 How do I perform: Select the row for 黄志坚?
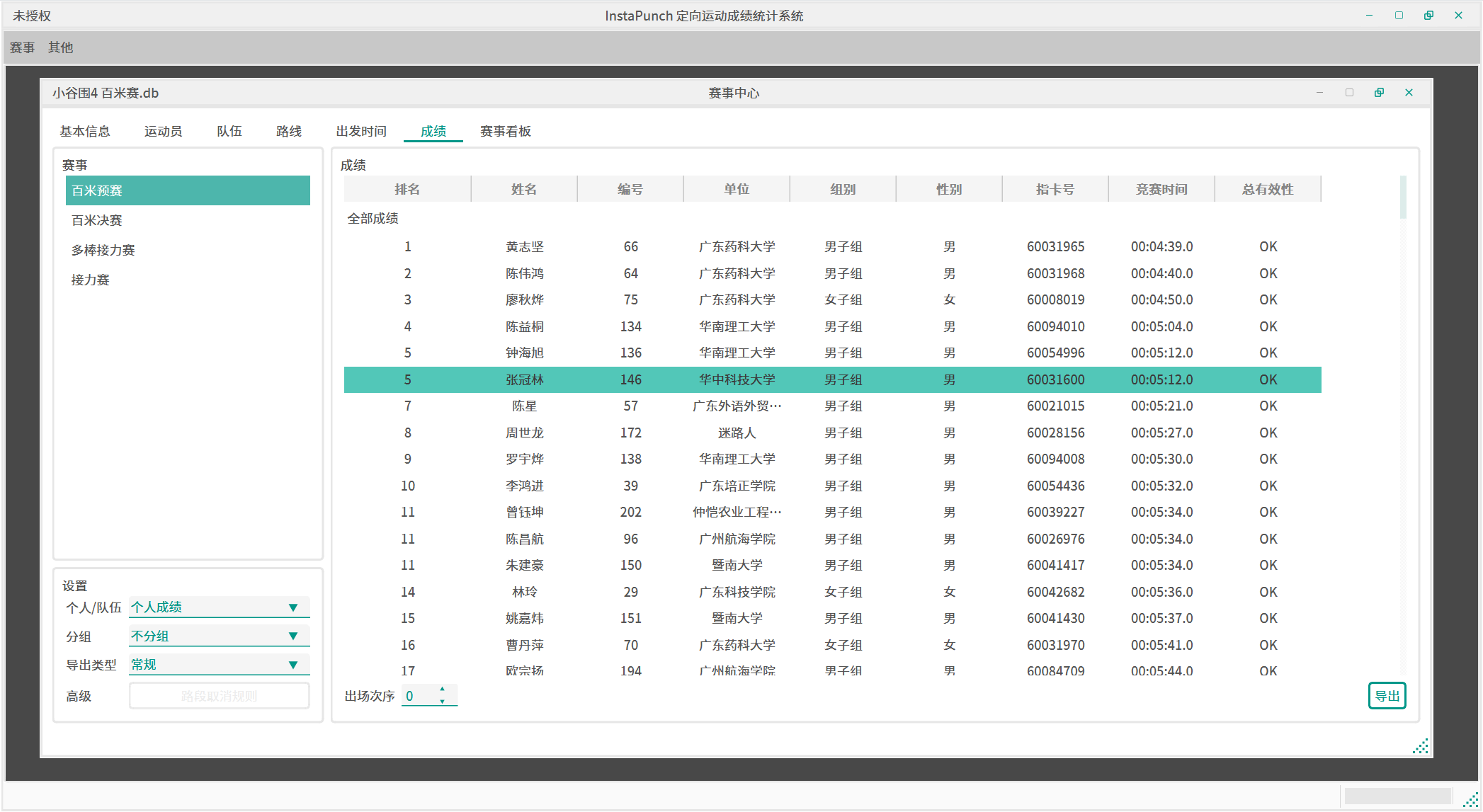(x=524, y=246)
